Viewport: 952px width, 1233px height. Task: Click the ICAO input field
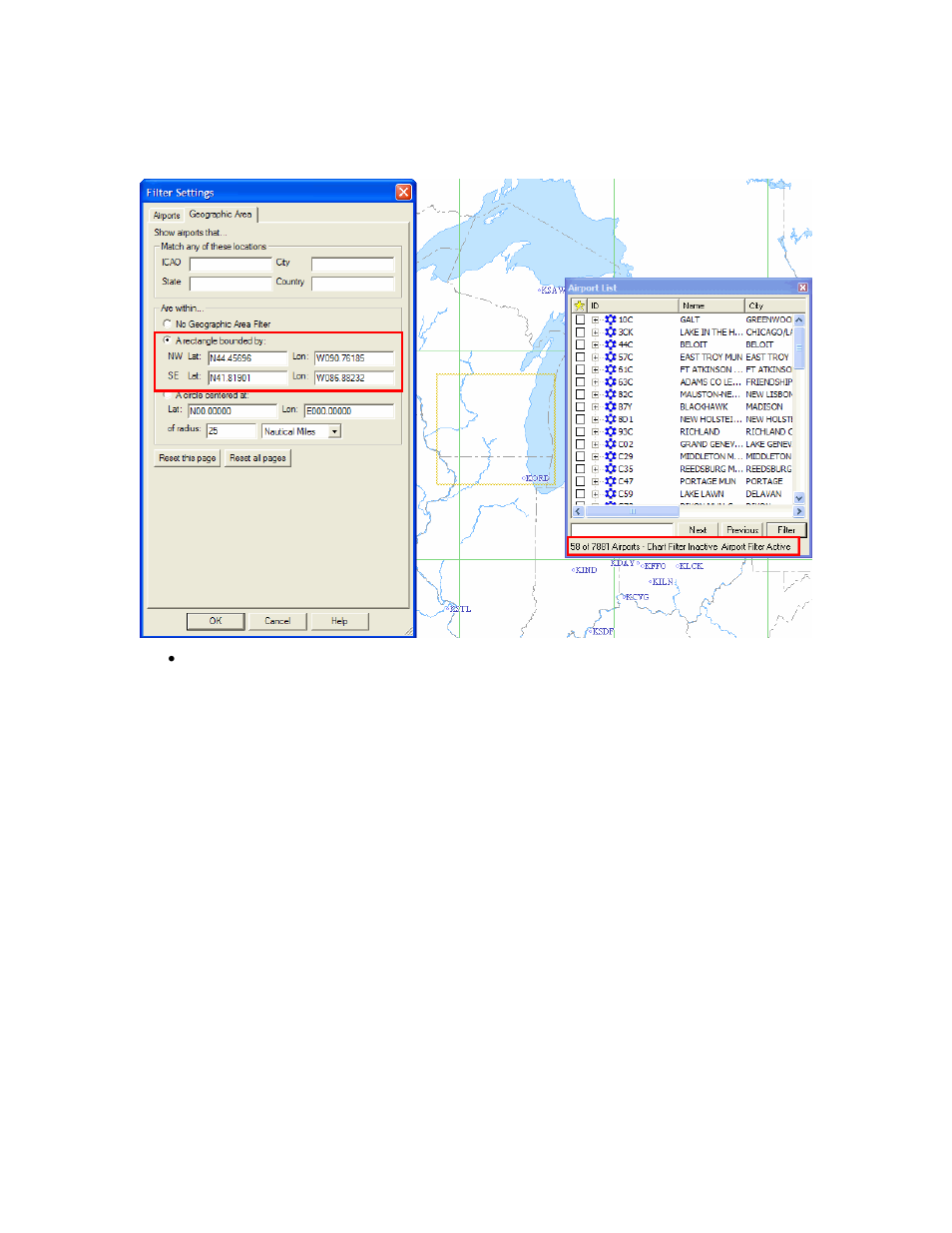click(x=231, y=265)
